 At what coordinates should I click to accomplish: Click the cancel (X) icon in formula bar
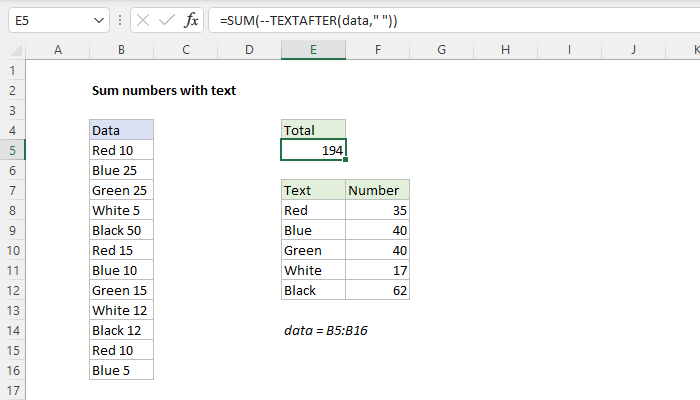pyautogui.click(x=144, y=21)
